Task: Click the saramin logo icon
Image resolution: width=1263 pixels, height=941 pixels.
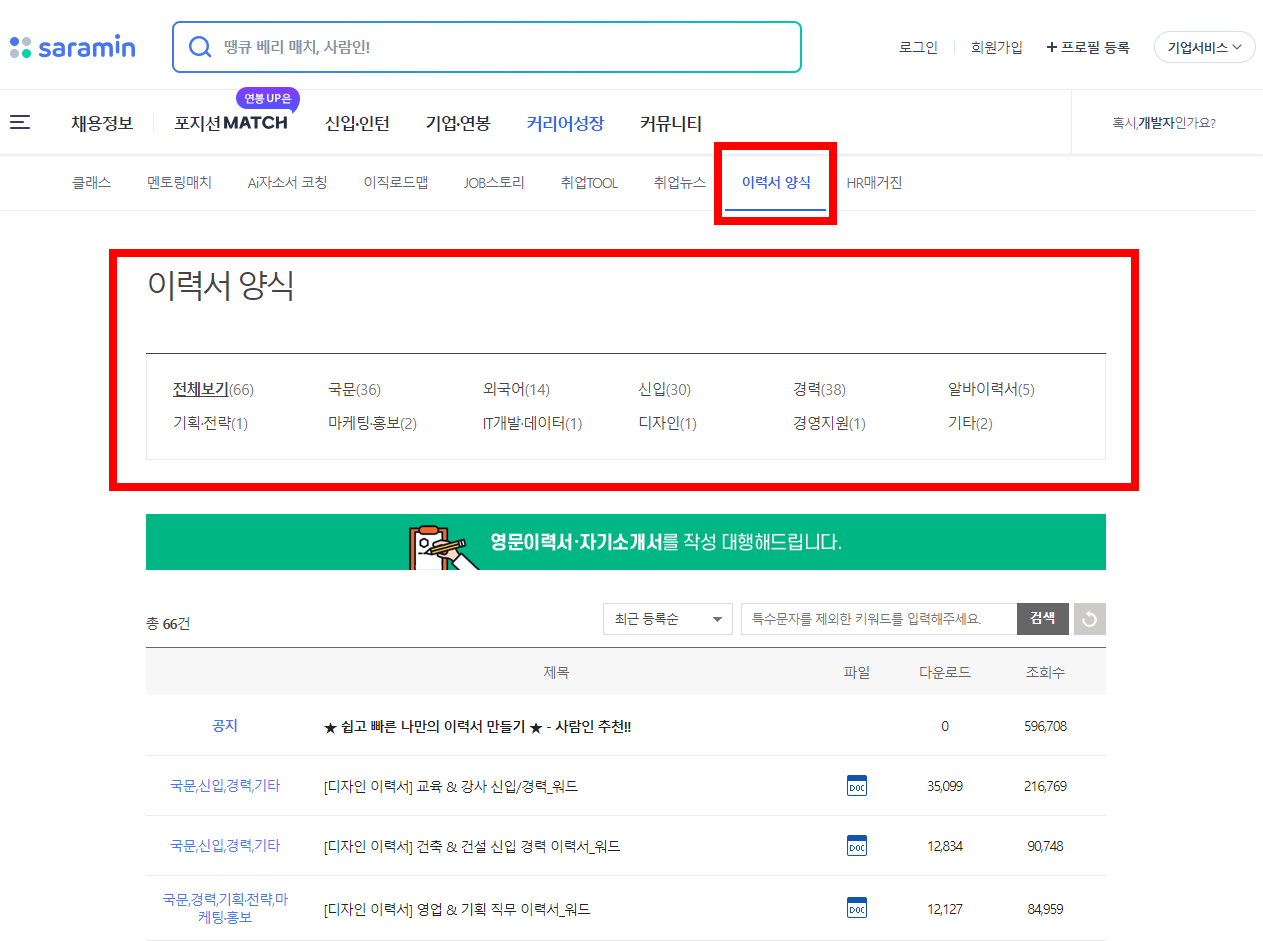Action: pyautogui.click(x=18, y=45)
